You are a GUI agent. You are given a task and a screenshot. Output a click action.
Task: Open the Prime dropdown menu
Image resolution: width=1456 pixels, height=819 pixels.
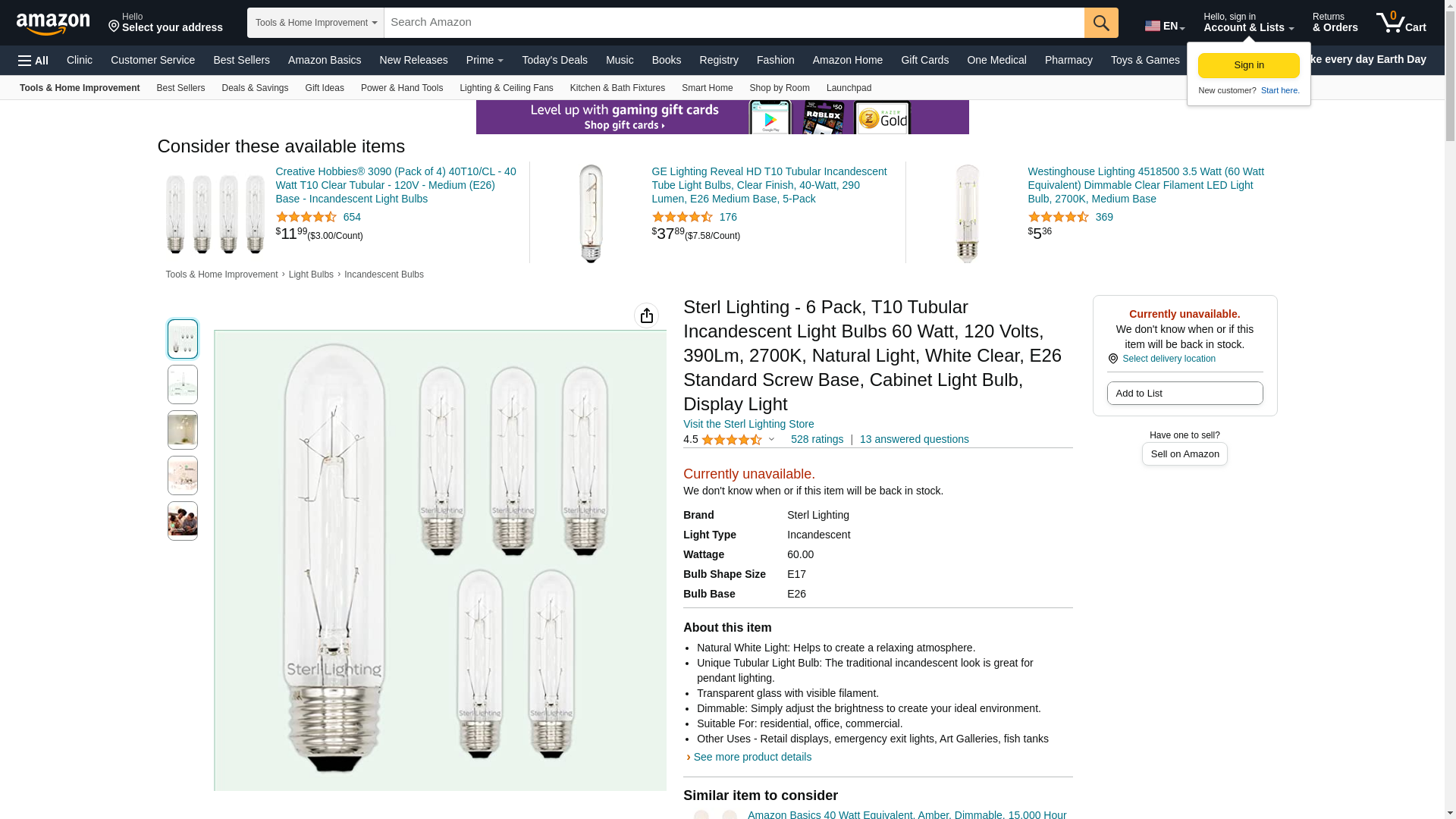click(x=485, y=60)
